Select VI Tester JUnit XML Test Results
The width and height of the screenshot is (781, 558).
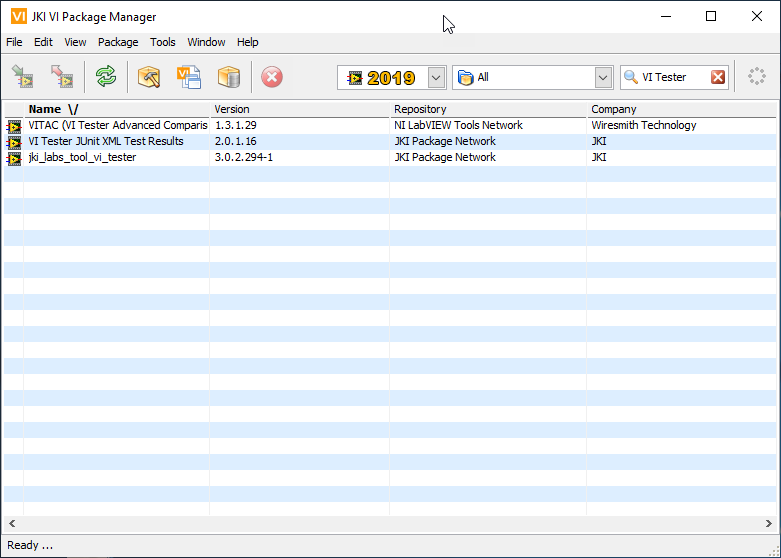106,141
